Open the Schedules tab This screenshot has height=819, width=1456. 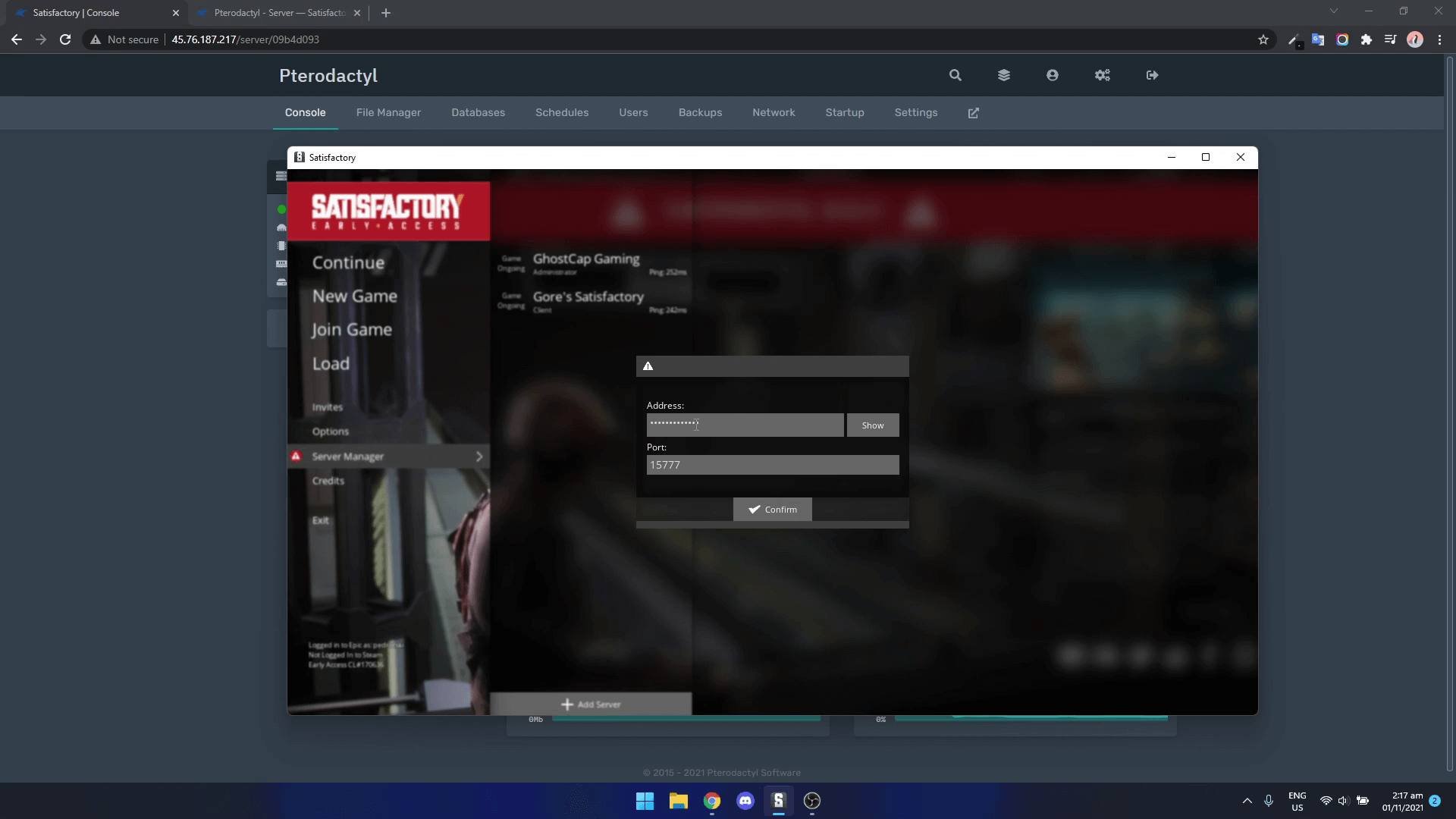(x=562, y=112)
